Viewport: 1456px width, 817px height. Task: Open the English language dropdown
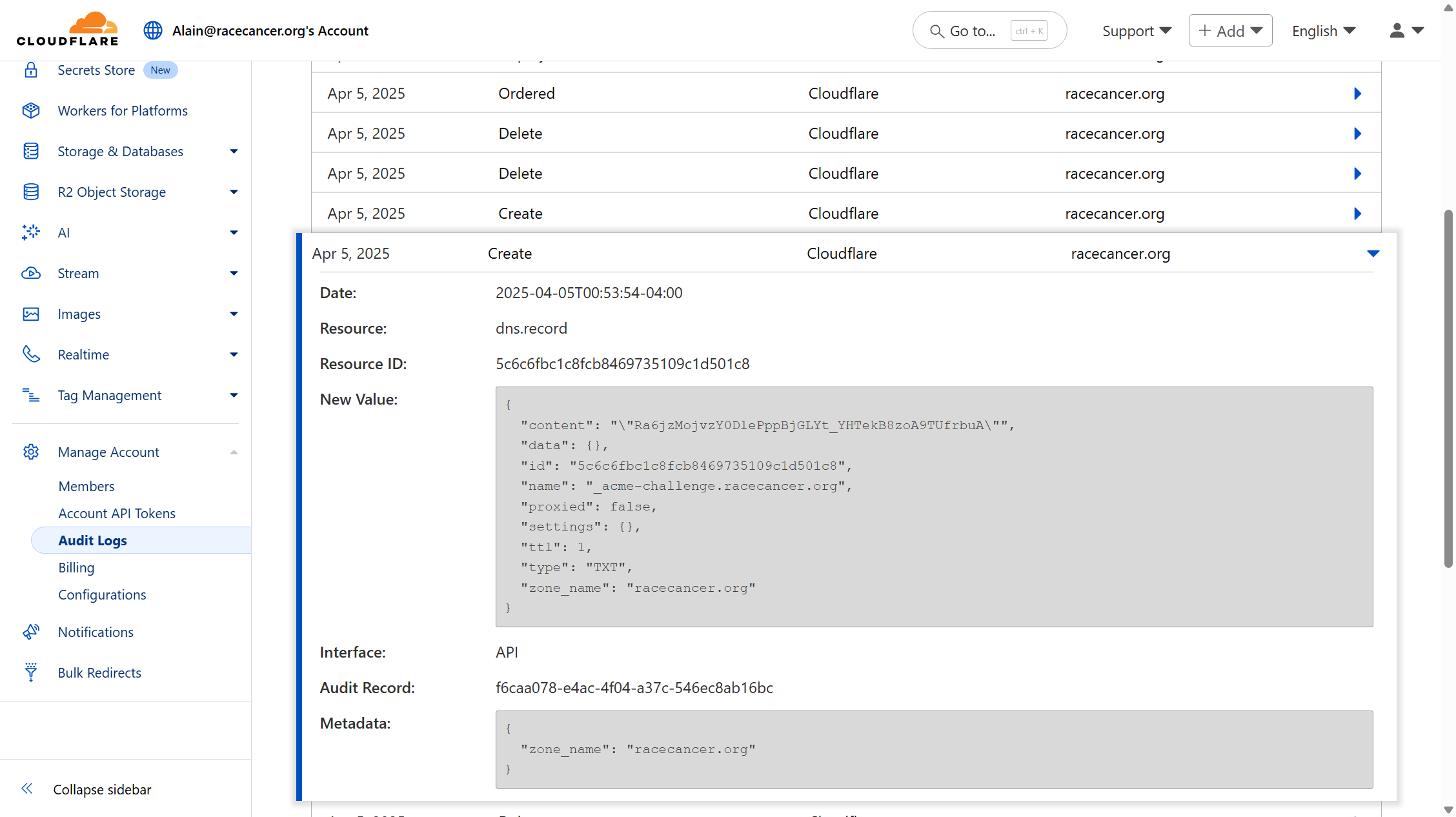coord(1323,31)
